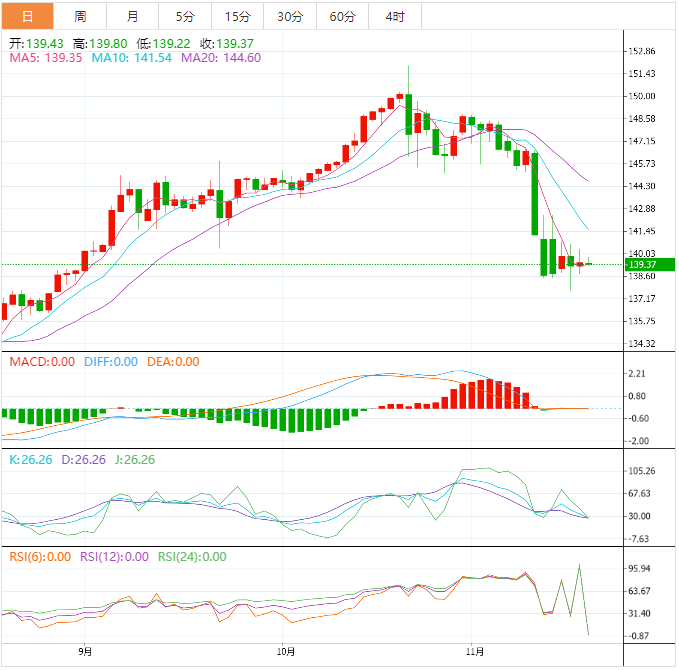Switch to the 4时 interval tab

pyautogui.click(x=395, y=17)
